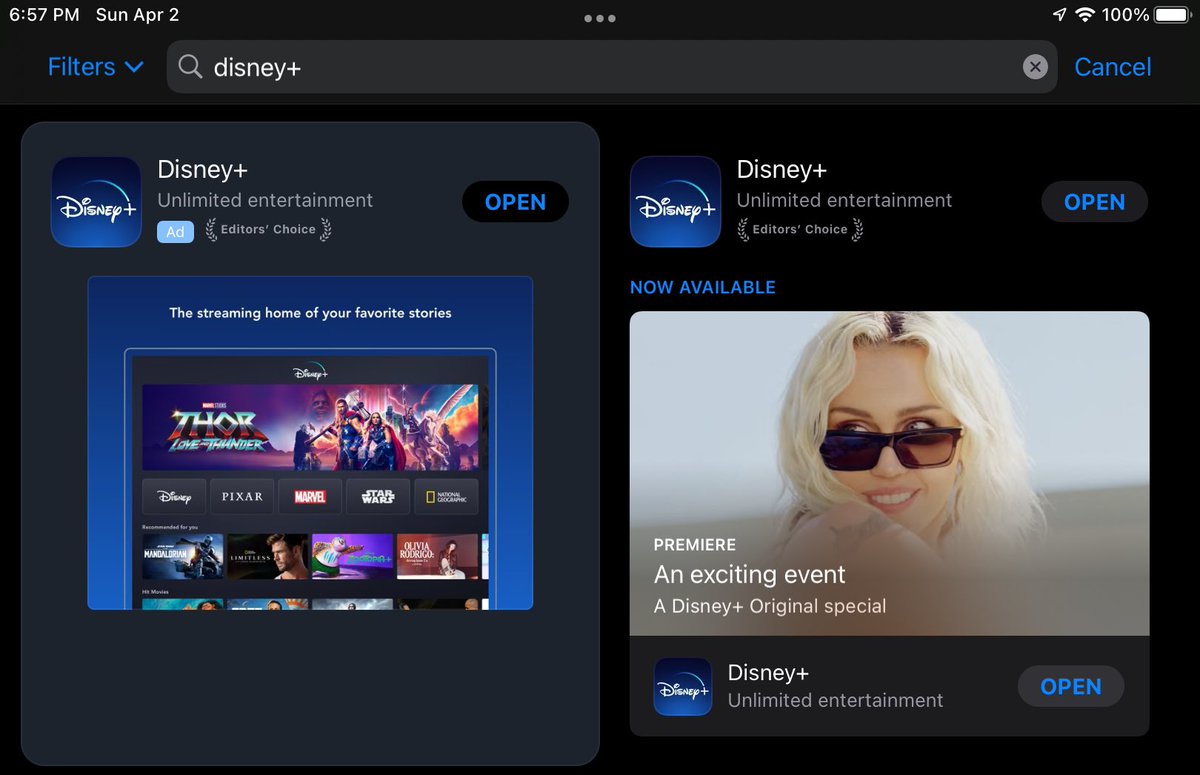
Task: Tap Editors' Choice label in second result
Action: coord(800,230)
